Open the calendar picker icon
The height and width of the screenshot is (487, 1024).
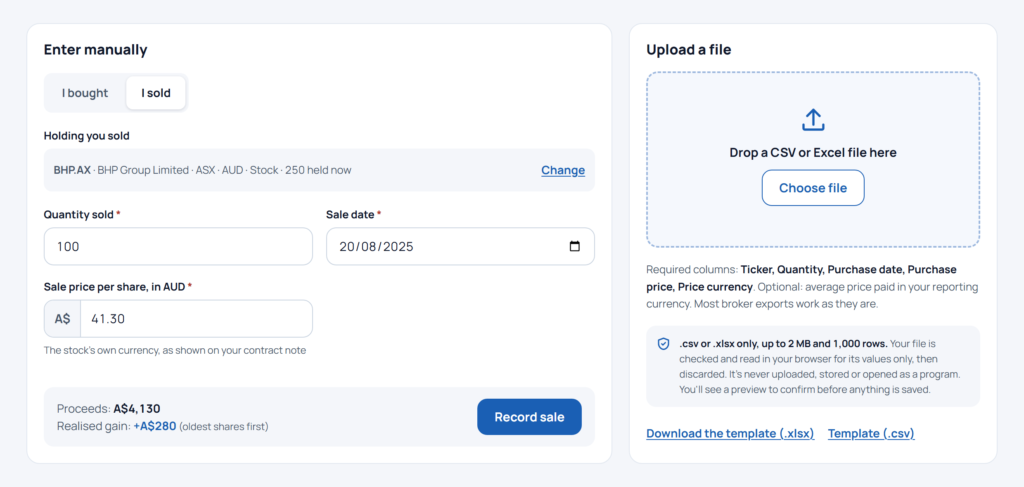[575, 246]
